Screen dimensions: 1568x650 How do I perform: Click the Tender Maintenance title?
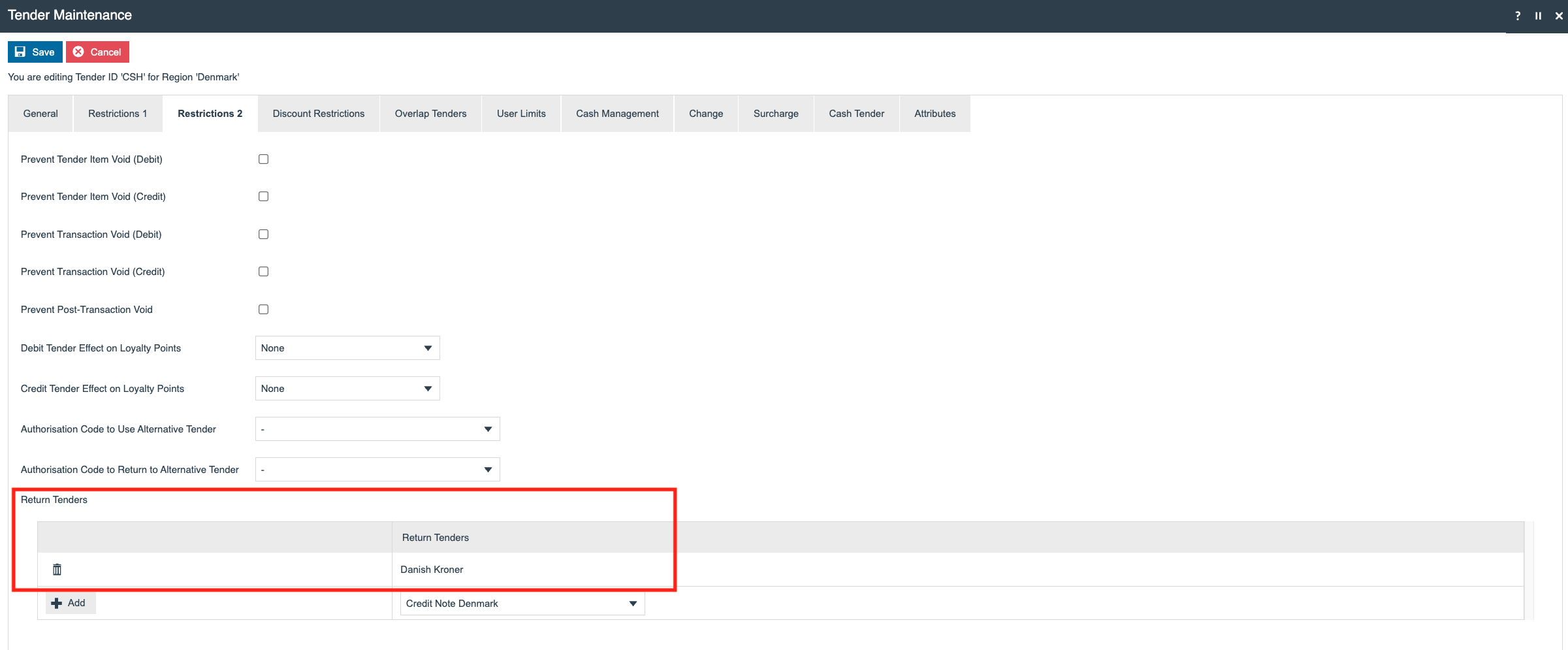pos(70,15)
